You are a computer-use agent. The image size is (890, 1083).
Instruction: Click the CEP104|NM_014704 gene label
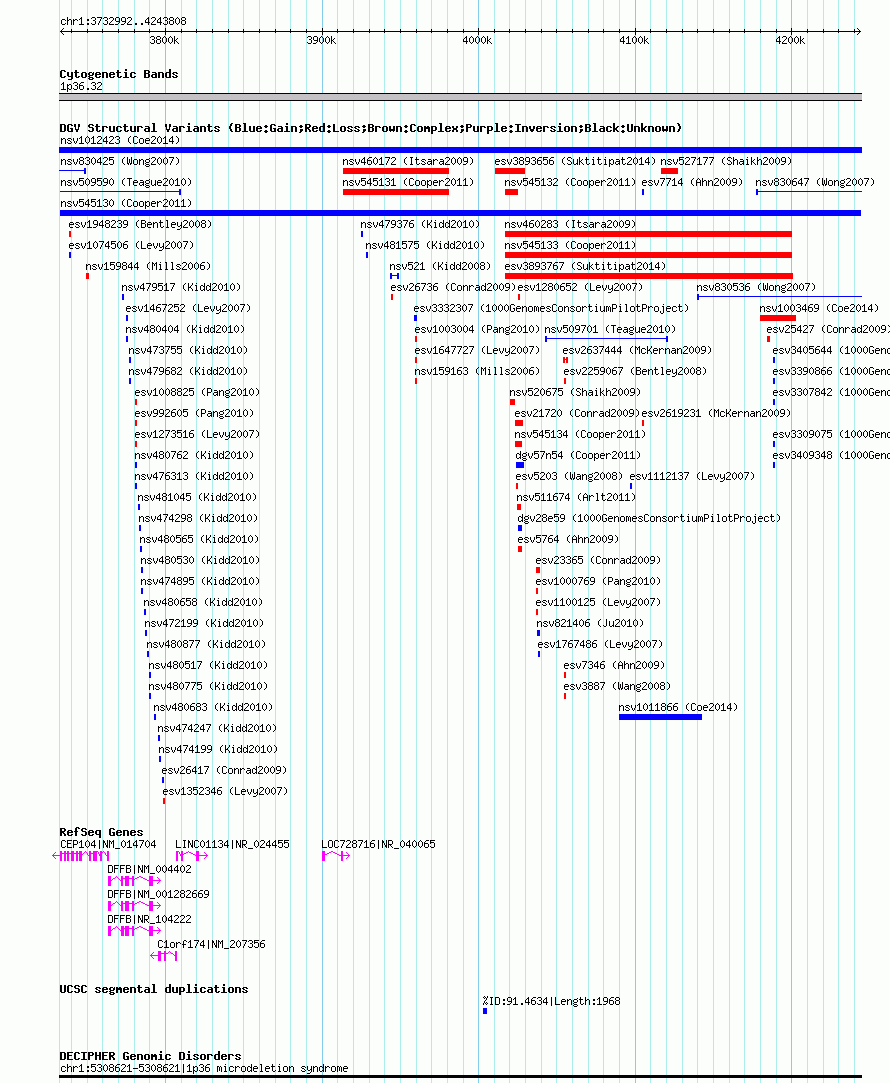pos(108,844)
